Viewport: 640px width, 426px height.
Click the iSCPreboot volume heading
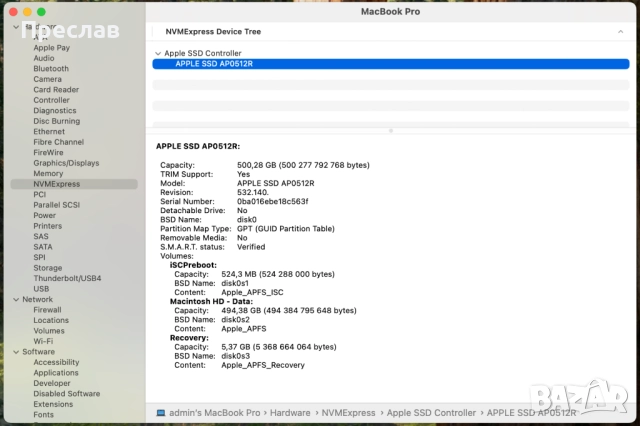pos(193,265)
